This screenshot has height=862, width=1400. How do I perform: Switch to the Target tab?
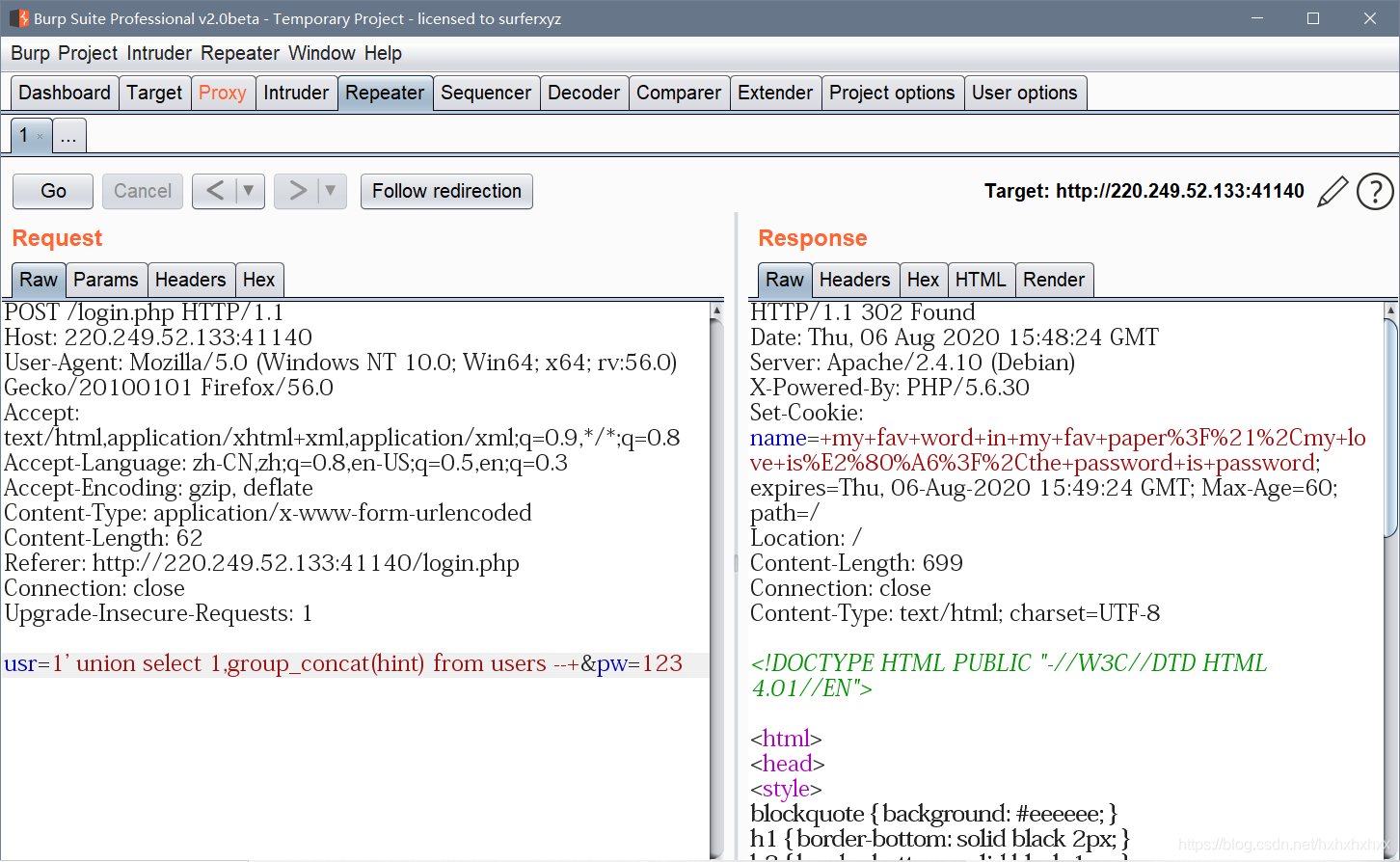point(154,93)
